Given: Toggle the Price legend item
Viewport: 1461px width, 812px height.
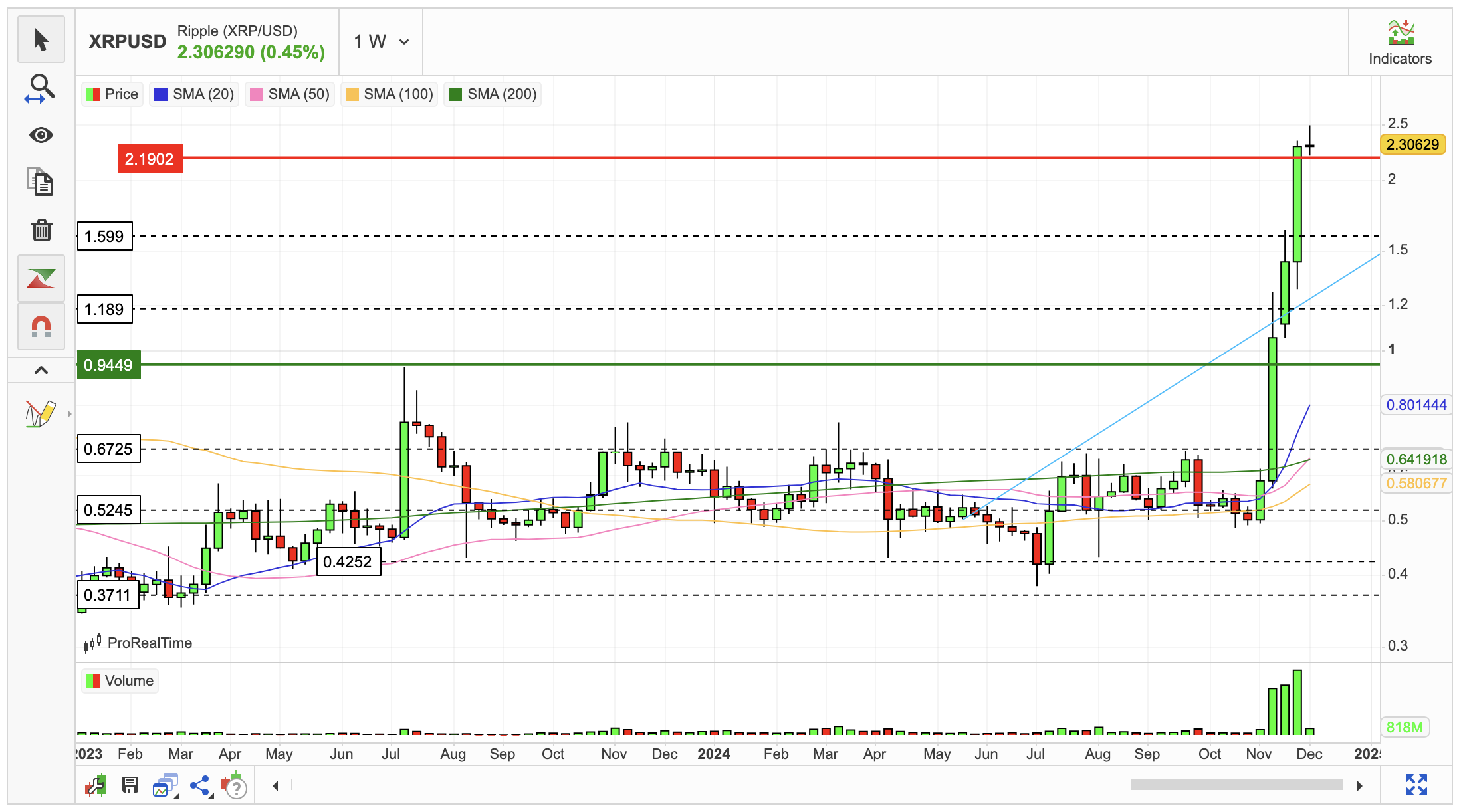Looking at the screenshot, I should point(112,94).
